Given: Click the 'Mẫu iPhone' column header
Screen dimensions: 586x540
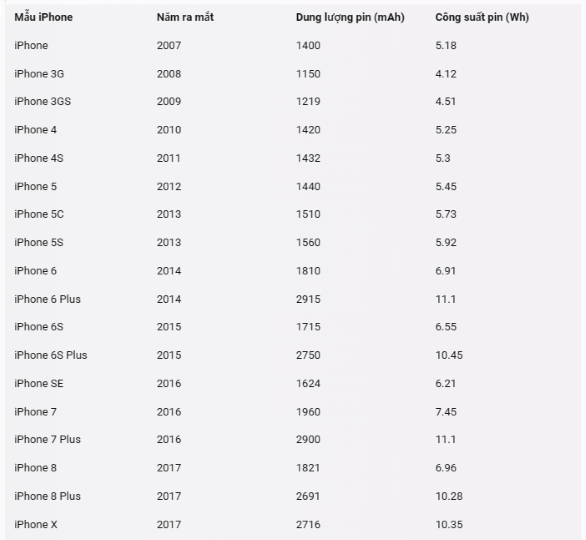Looking at the screenshot, I should tap(43, 17).
